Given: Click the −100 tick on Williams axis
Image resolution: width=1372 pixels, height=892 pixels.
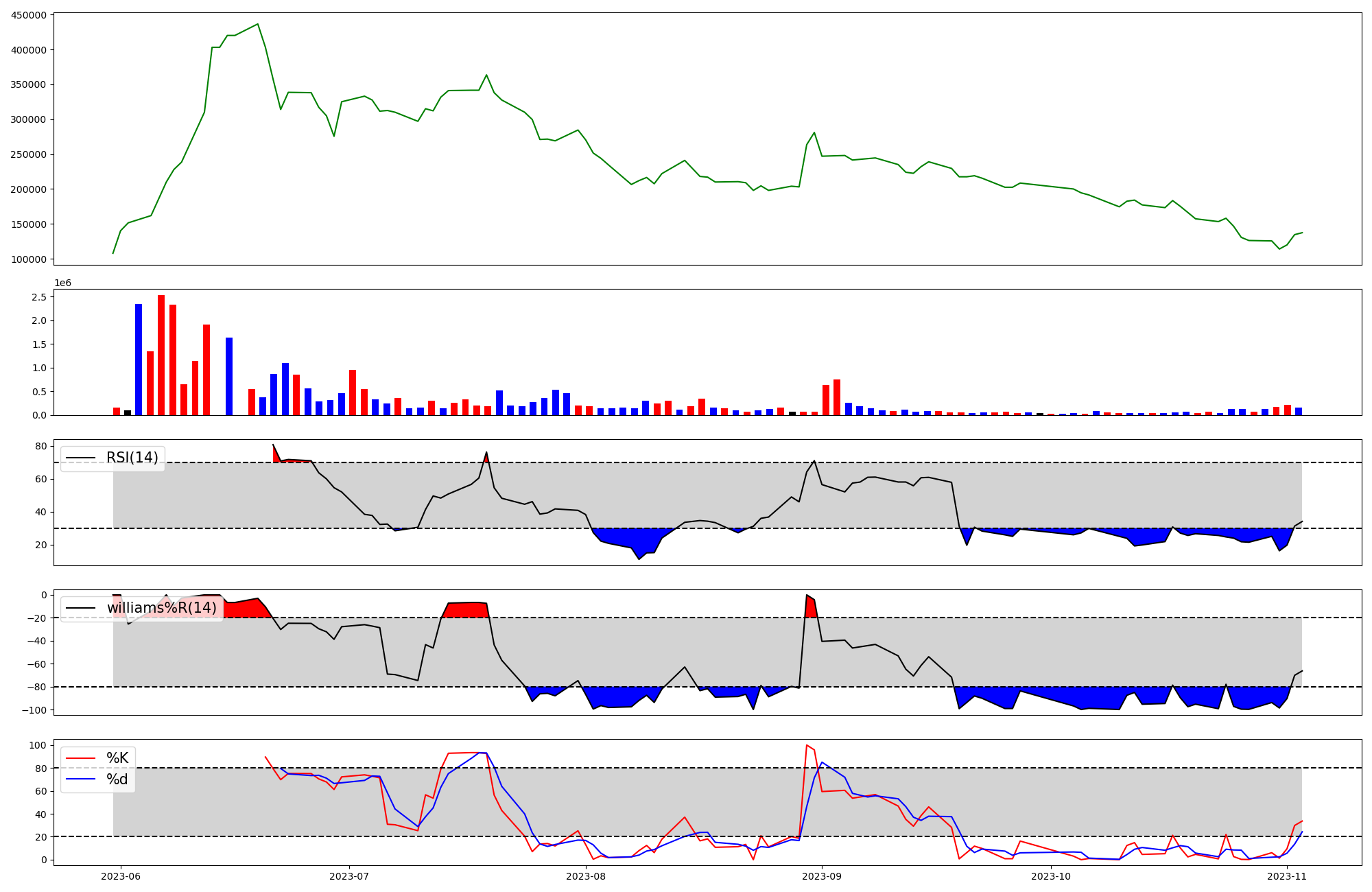Looking at the screenshot, I should coord(34,710).
